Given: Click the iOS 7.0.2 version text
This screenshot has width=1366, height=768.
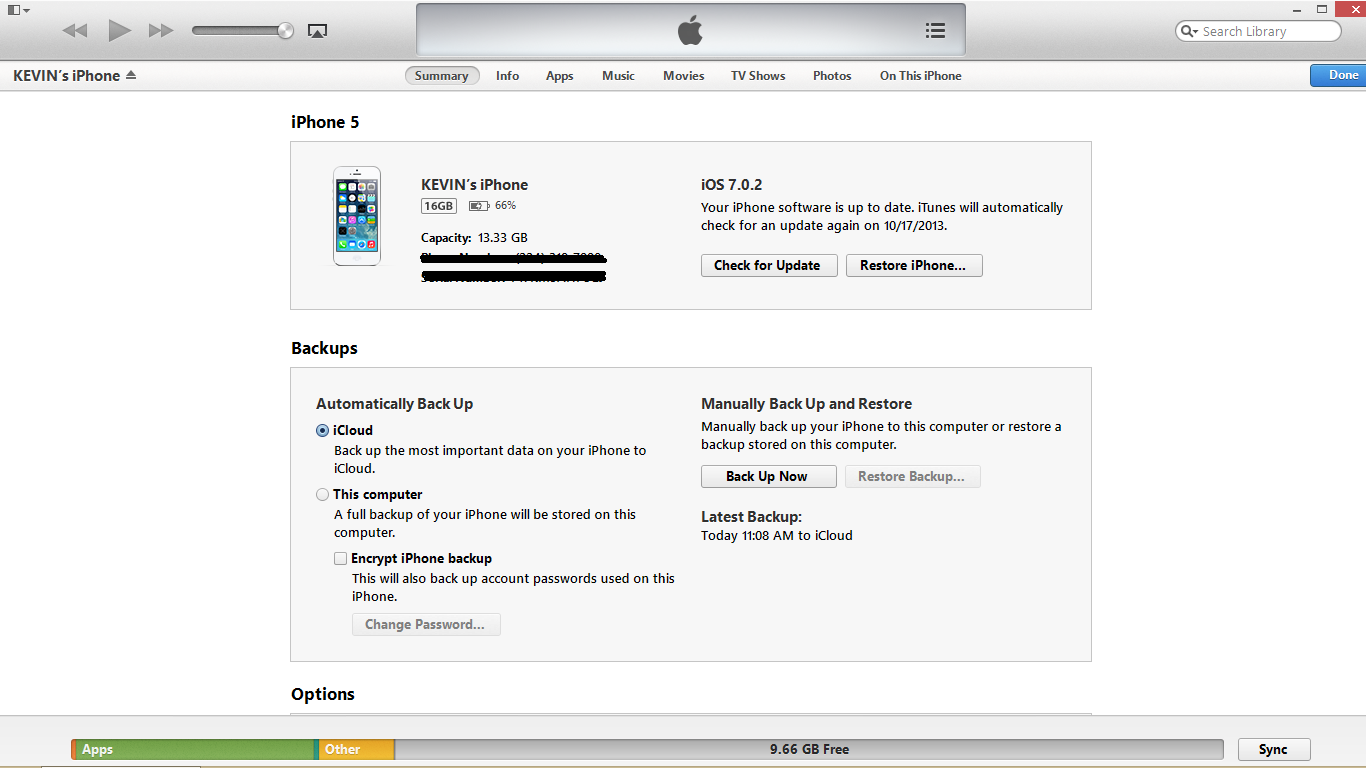Looking at the screenshot, I should pyautogui.click(x=732, y=185).
